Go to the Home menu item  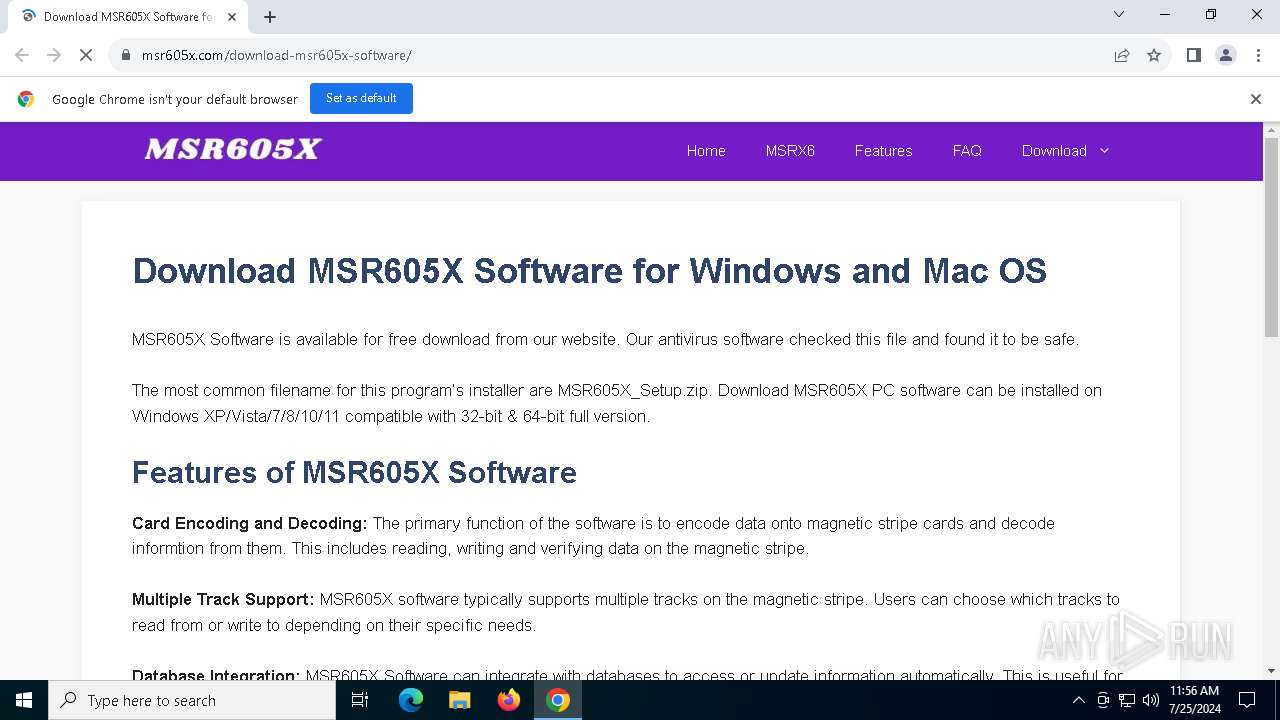click(706, 151)
